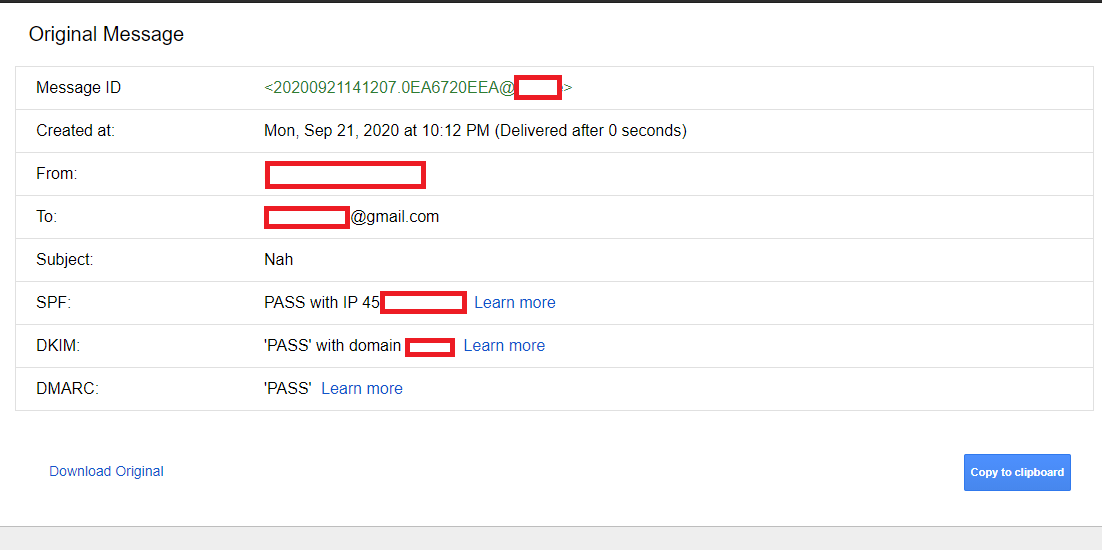The height and width of the screenshot is (550, 1102).
Task: Click the From row label
Action: 56,174
